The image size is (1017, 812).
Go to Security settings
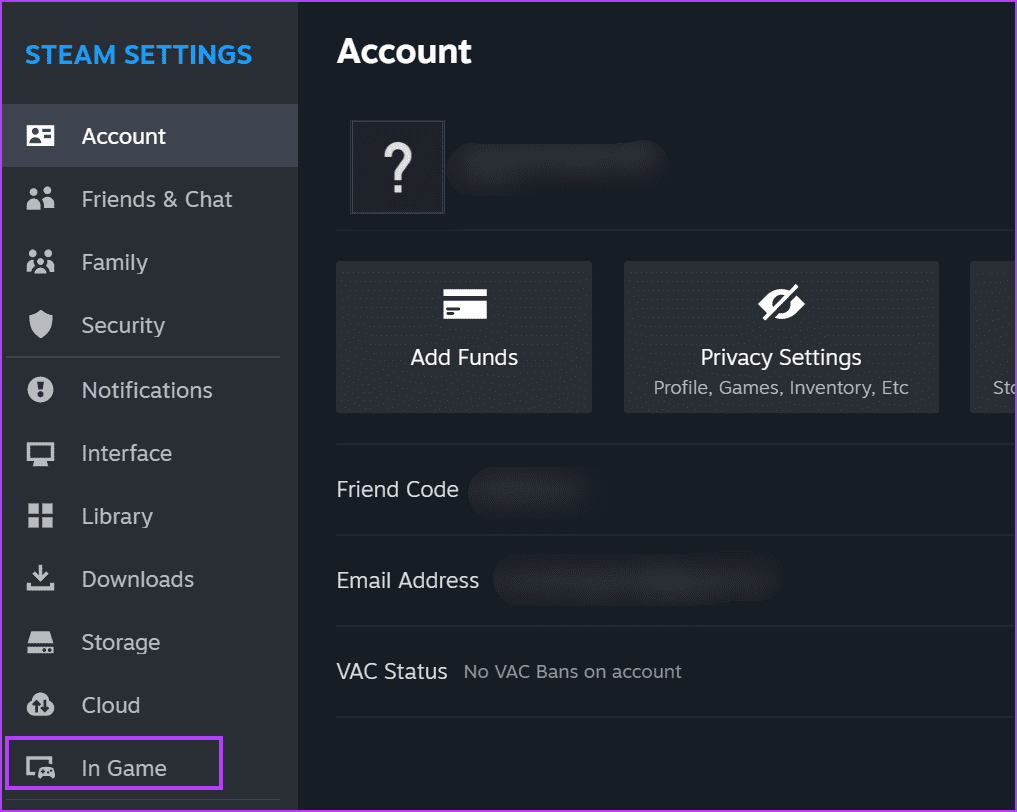point(150,325)
